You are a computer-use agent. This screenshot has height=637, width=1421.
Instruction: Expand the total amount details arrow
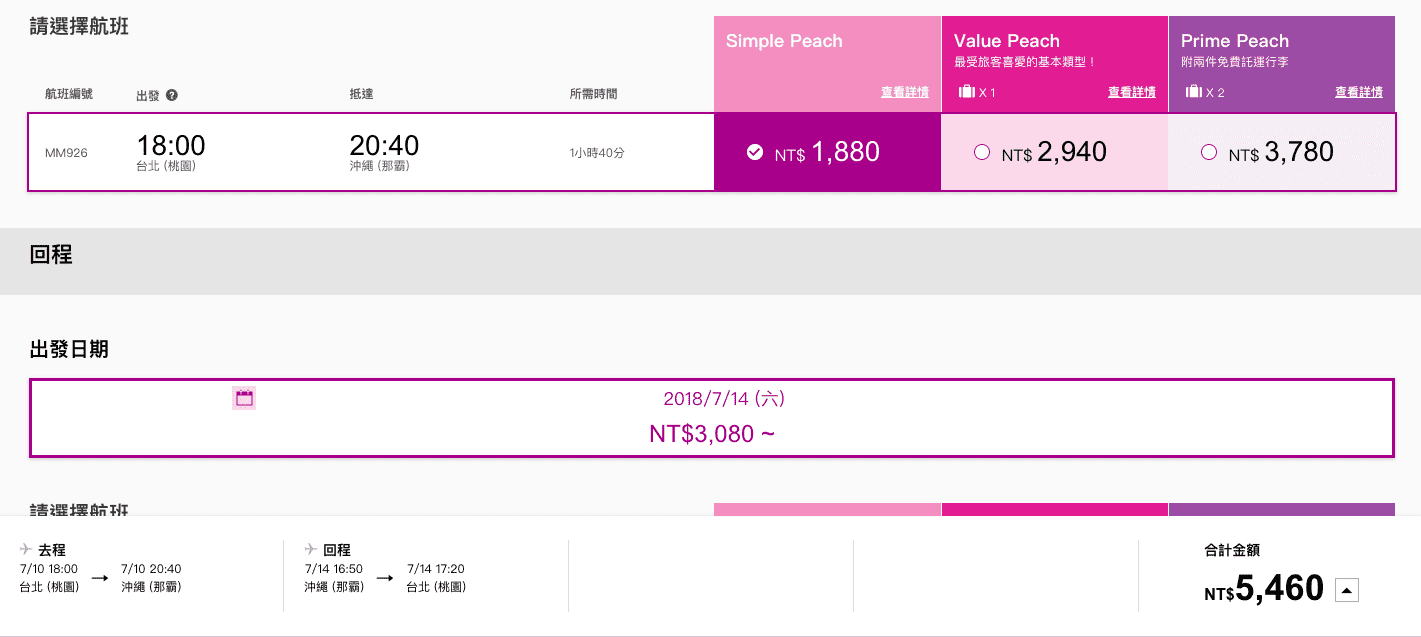(1347, 591)
